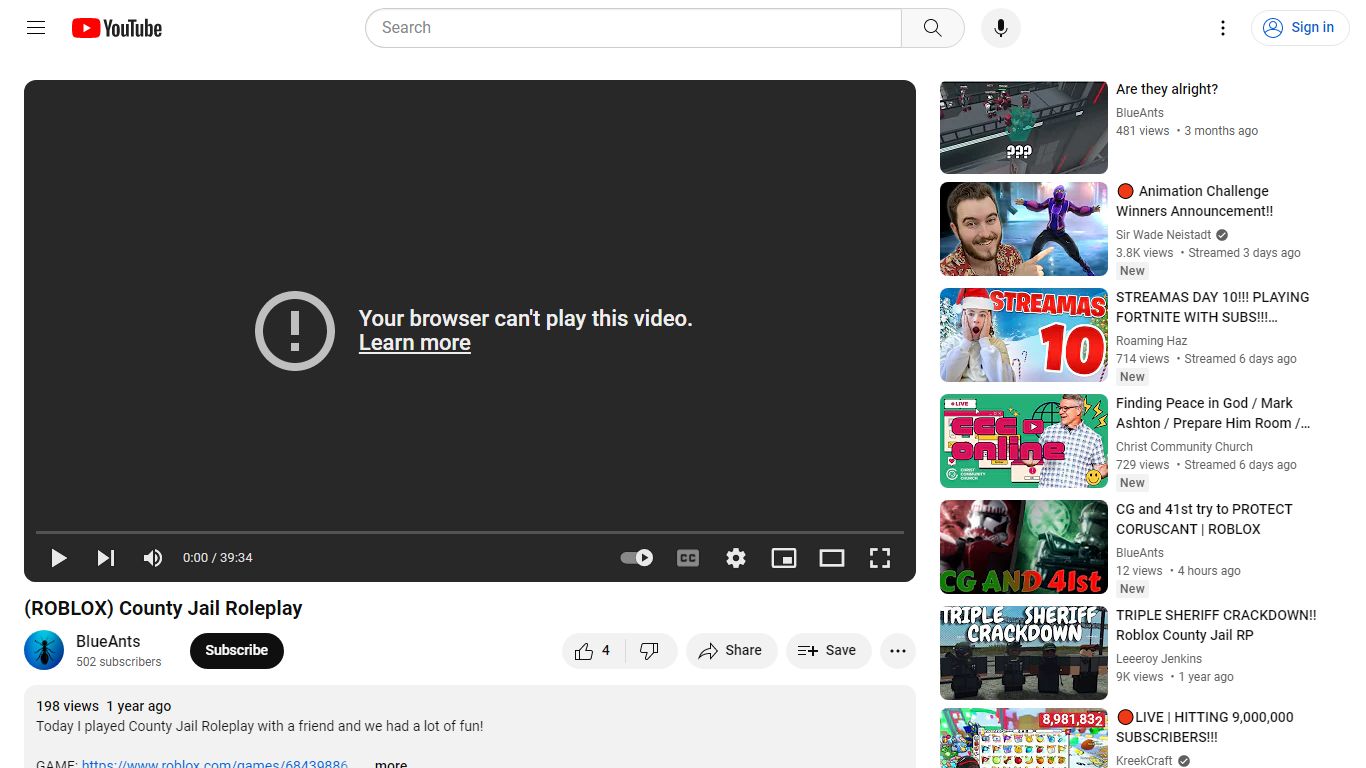
Task: Open 'Are they alright?' video title
Action: [x=1167, y=89]
